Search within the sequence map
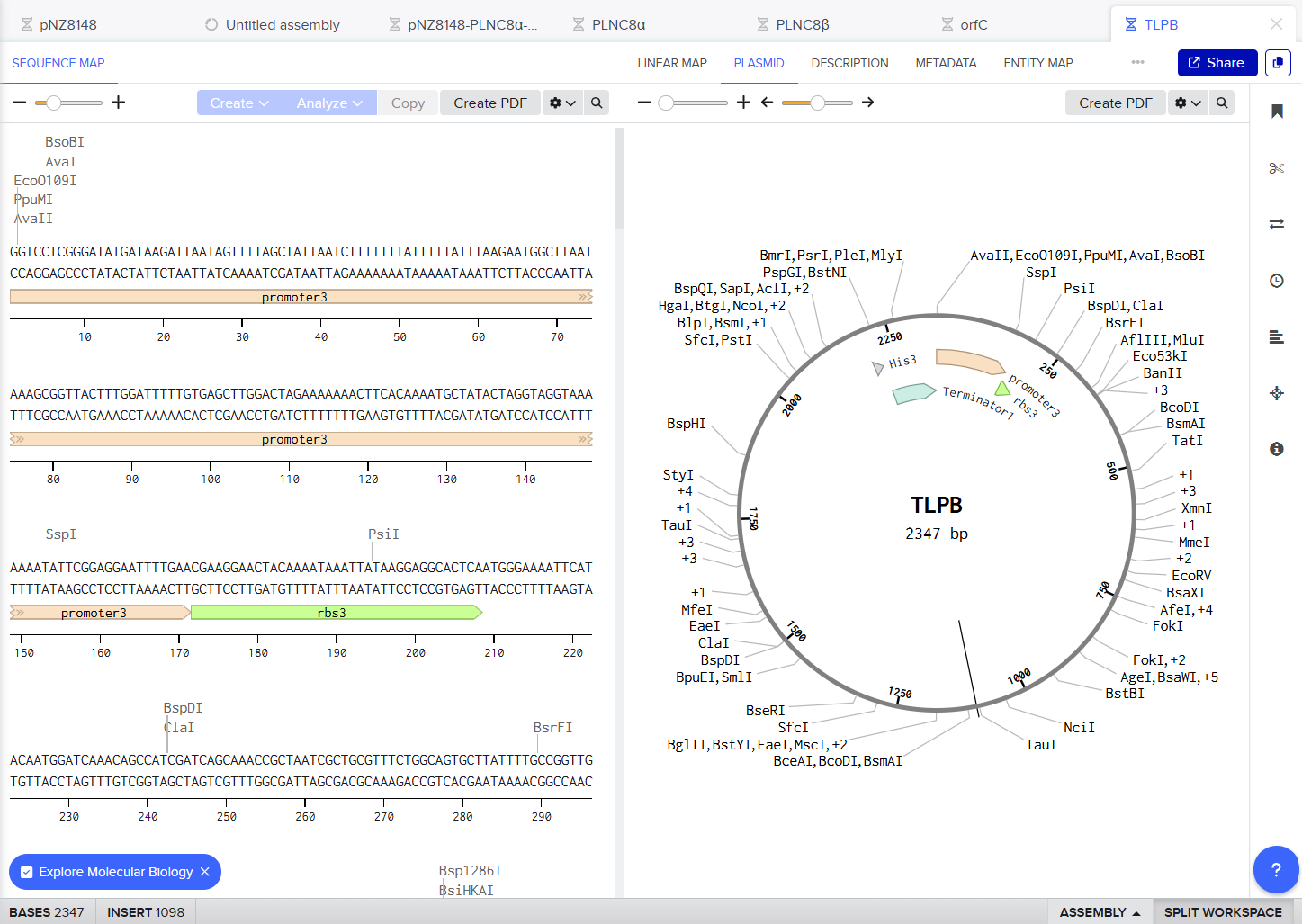This screenshot has width=1302, height=924. [x=597, y=103]
